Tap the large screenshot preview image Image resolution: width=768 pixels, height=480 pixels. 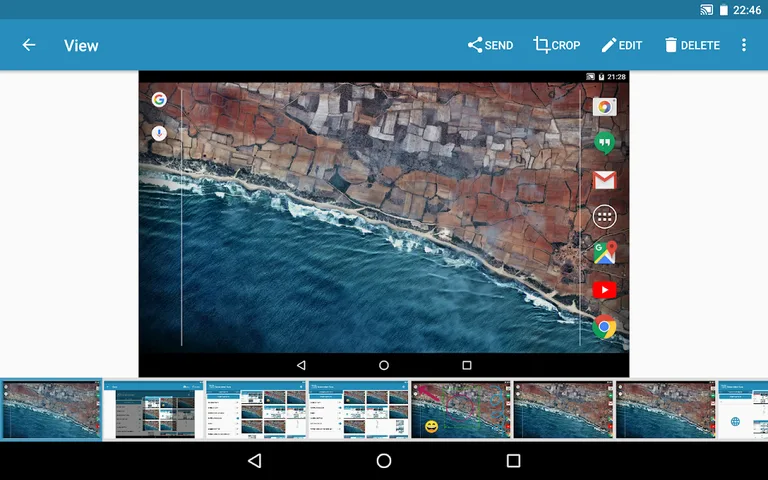[x=383, y=224]
